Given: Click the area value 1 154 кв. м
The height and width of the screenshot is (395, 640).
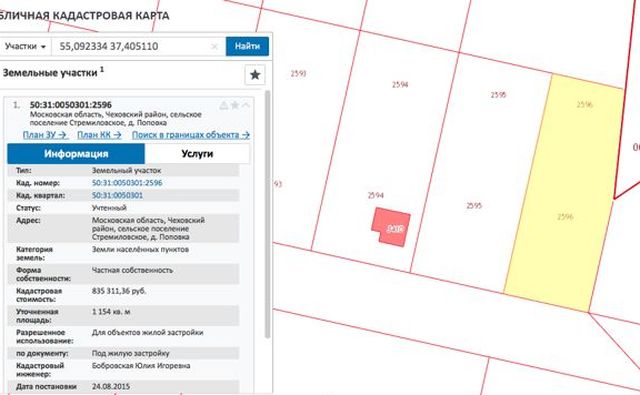Looking at the screenshot, I should (x=111, y=312).
